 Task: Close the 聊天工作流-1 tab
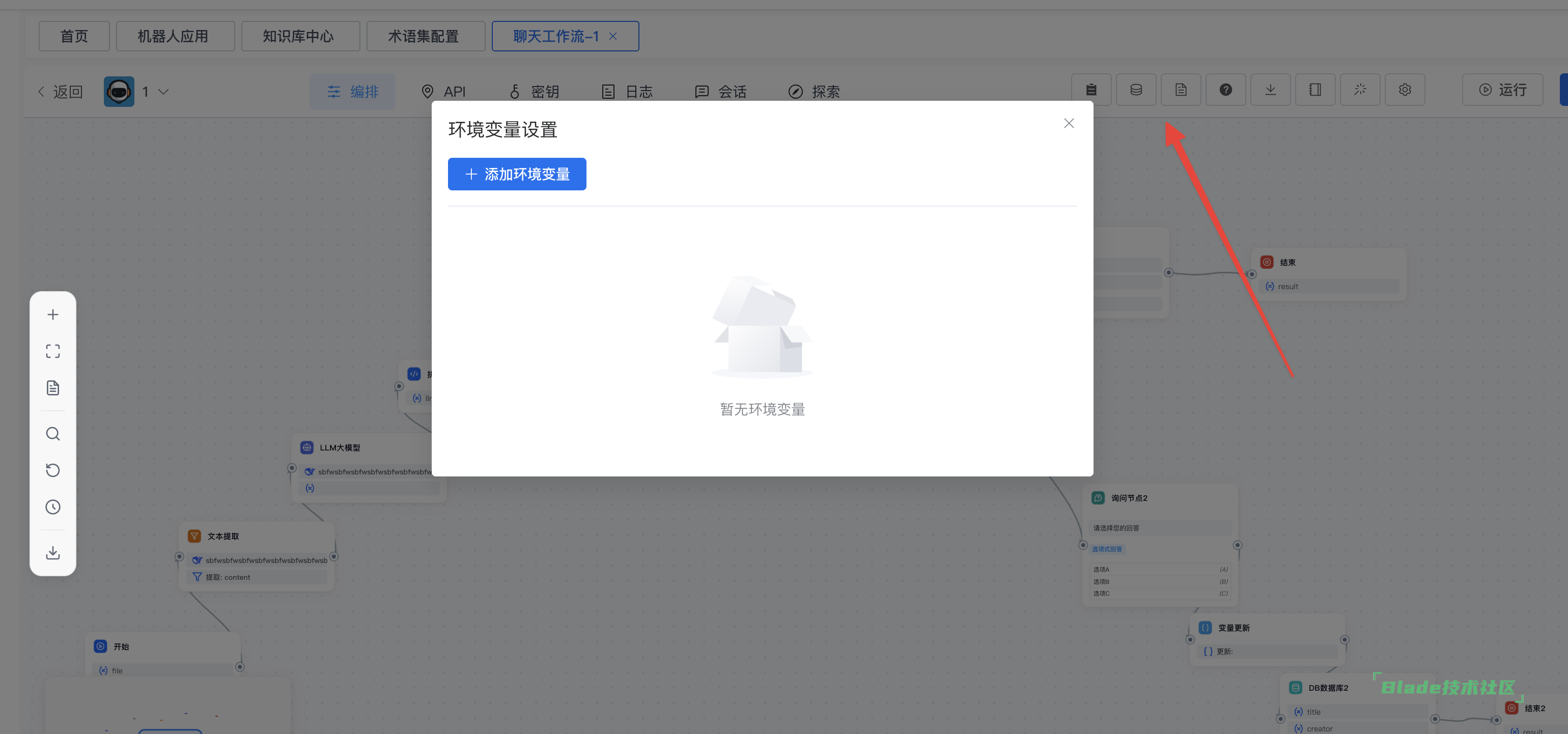pos(613,37)
